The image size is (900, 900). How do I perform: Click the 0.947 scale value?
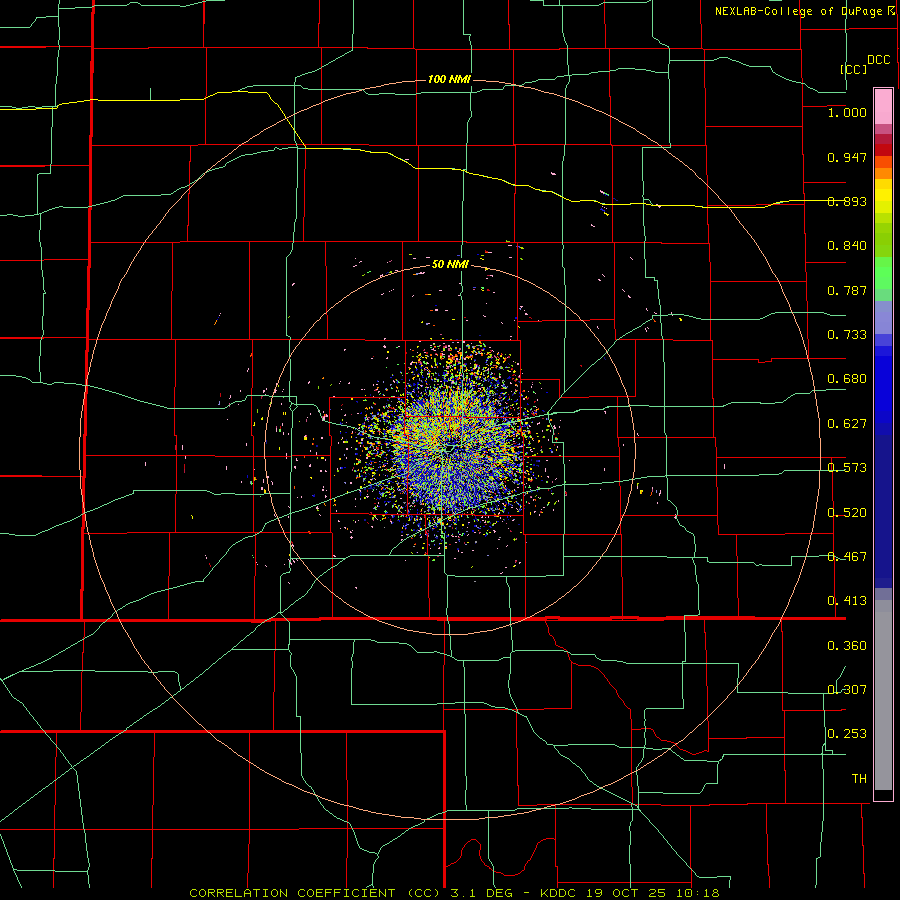[847, 157]
